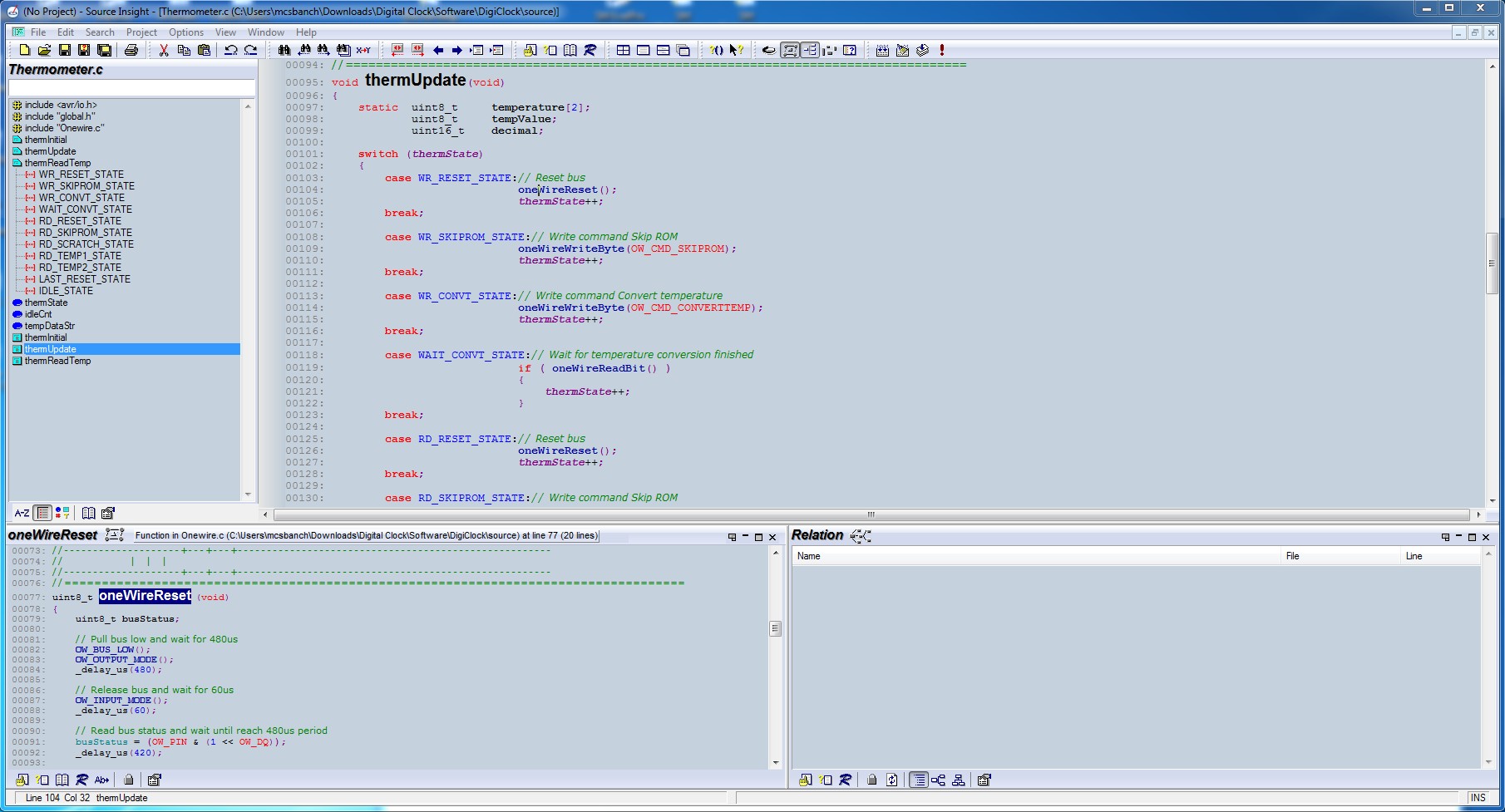Toggle the lock icon in Relation window toolbar

point(871,780)
